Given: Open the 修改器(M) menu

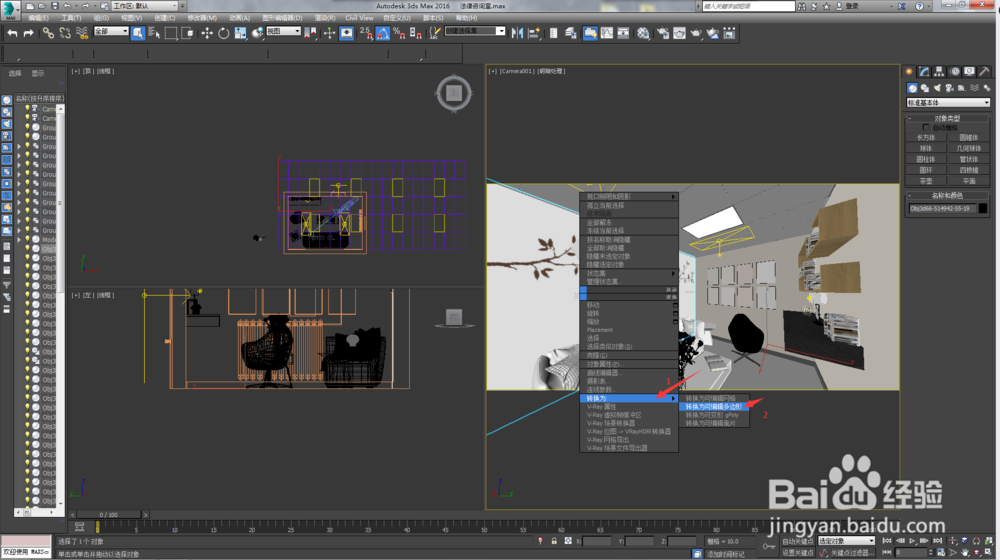Looking at the screenshot, I should point(203,18).
